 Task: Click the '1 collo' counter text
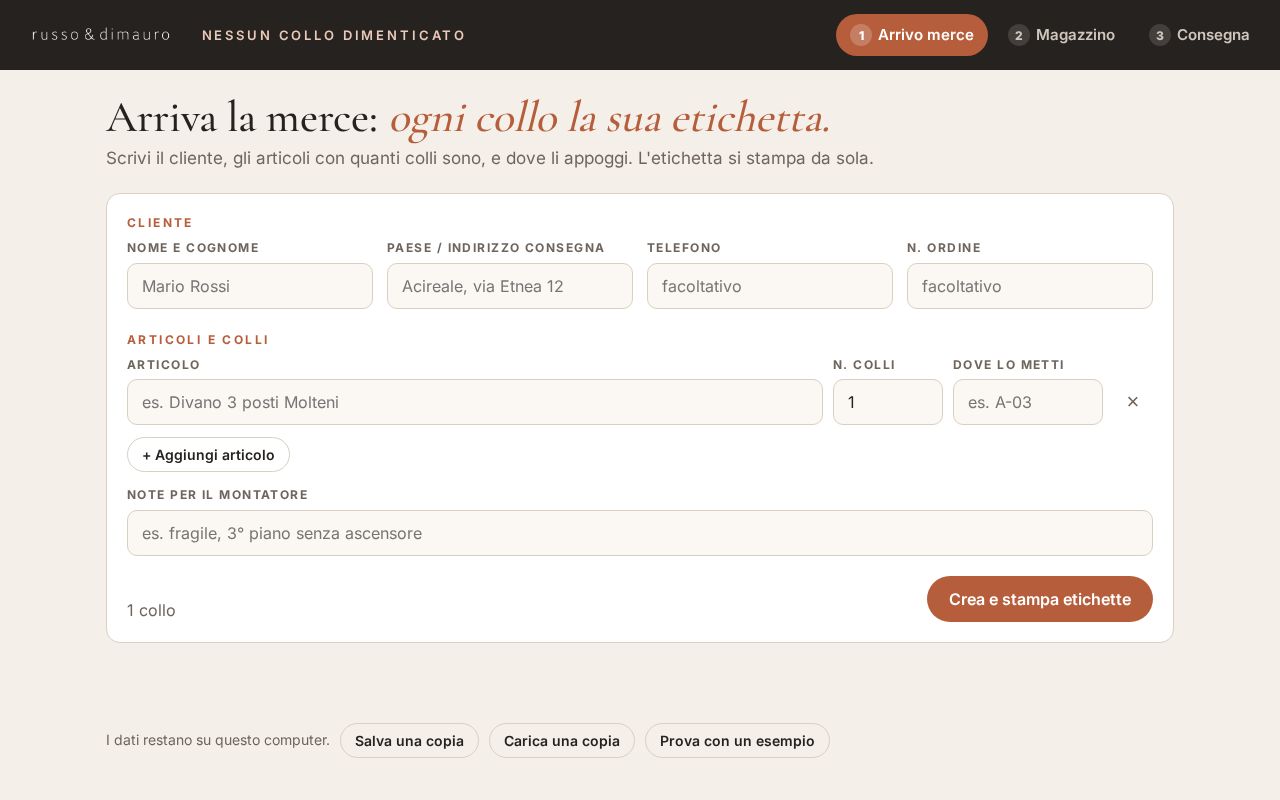pos(151,610)
